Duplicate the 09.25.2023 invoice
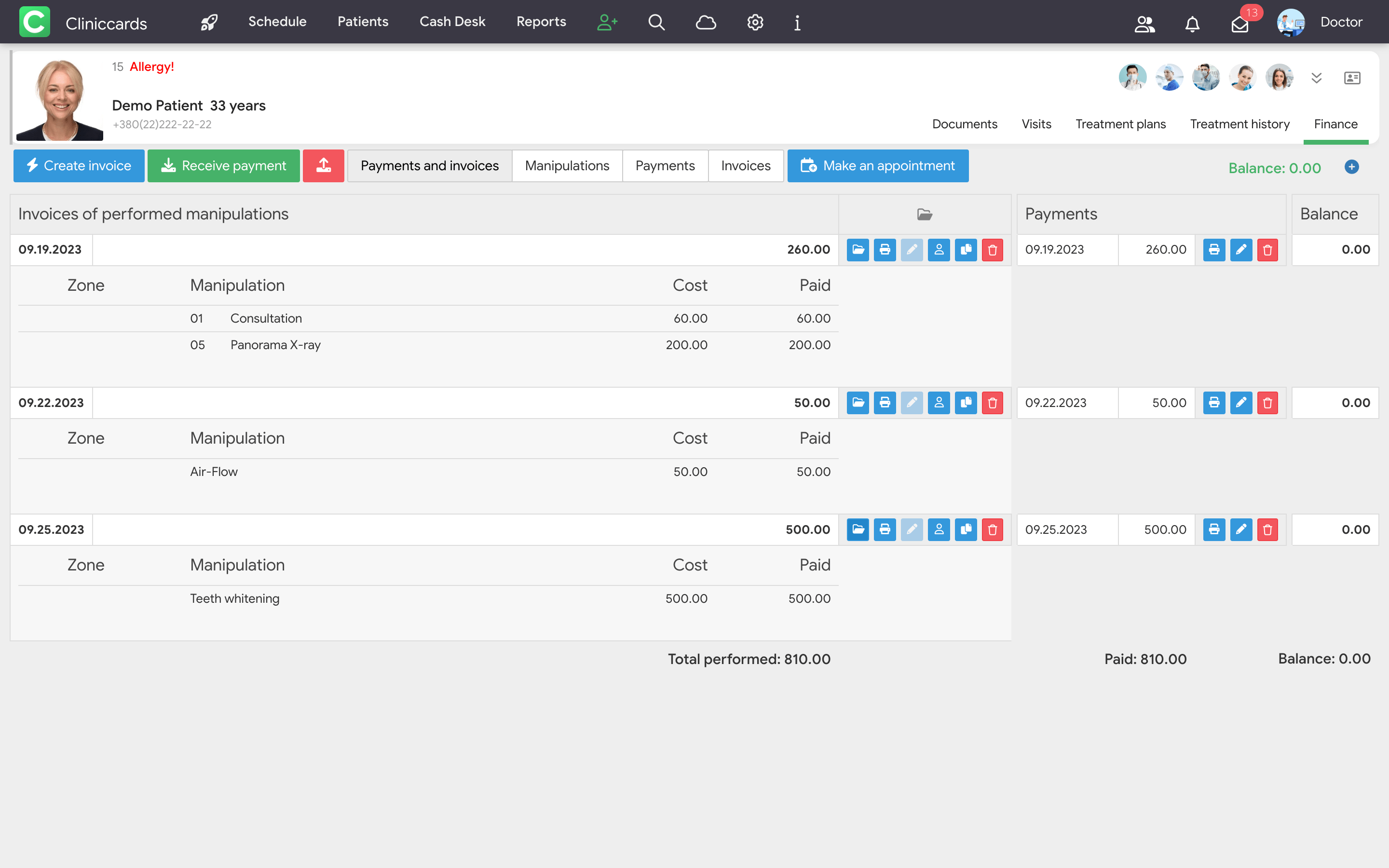This screenshot has height=868, width=1389. click(966, 530)
